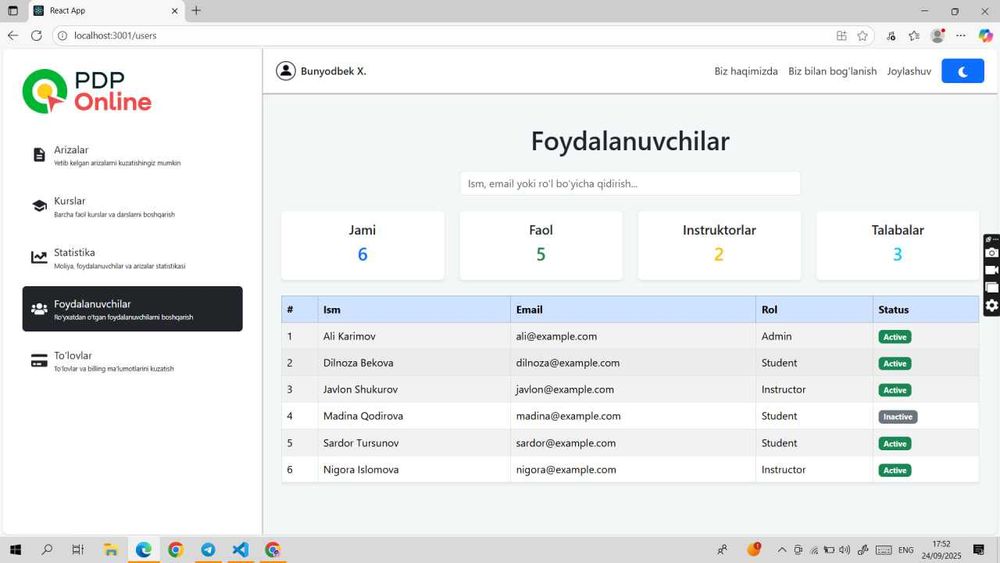
Task: Show hidden tray icons chevron
Action: 781,550
